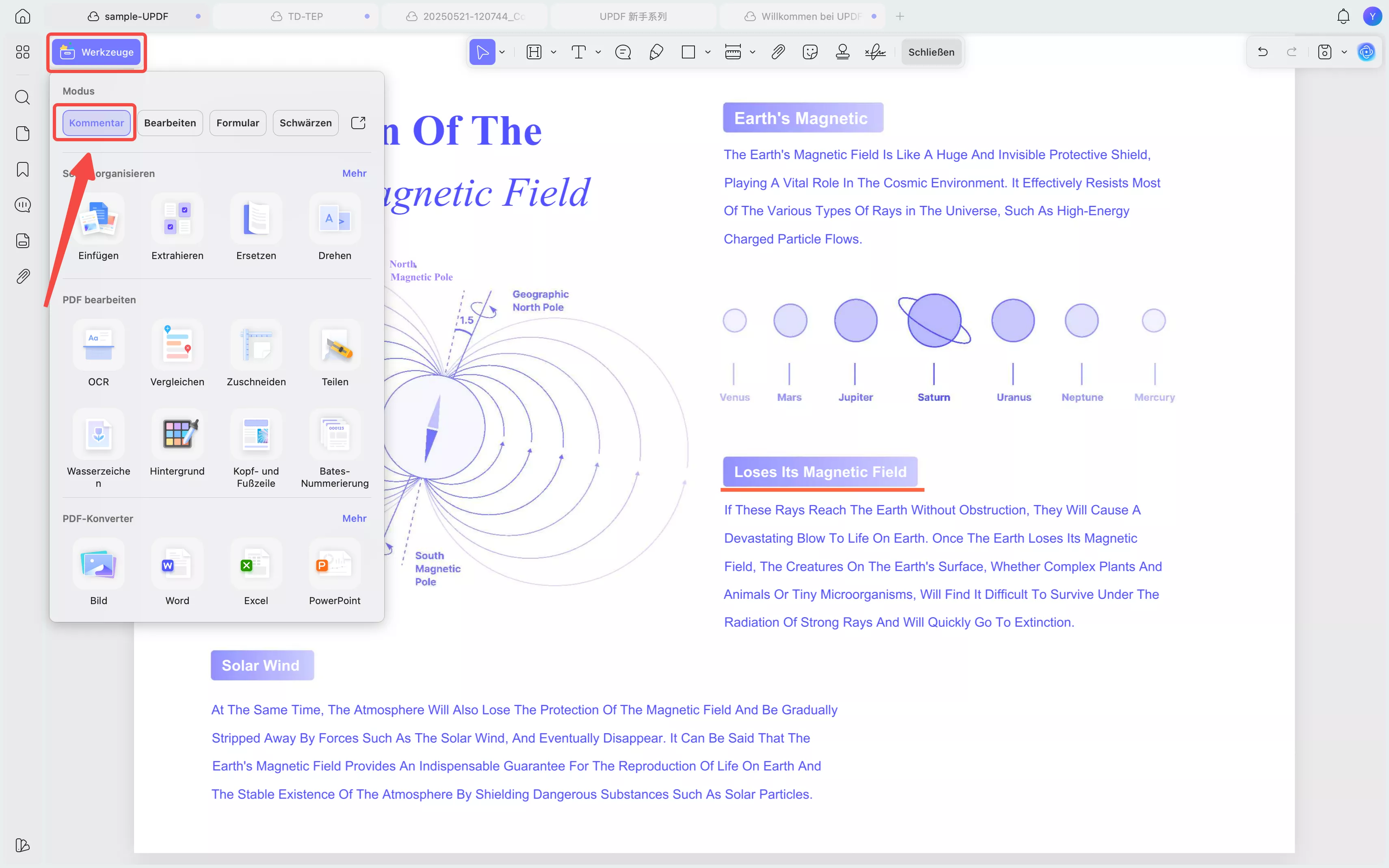The height and width of the screenshot is (868, 1389).
Task: Click the OCR tool icon
Action: pyautogui.click(x=98, y=345)
